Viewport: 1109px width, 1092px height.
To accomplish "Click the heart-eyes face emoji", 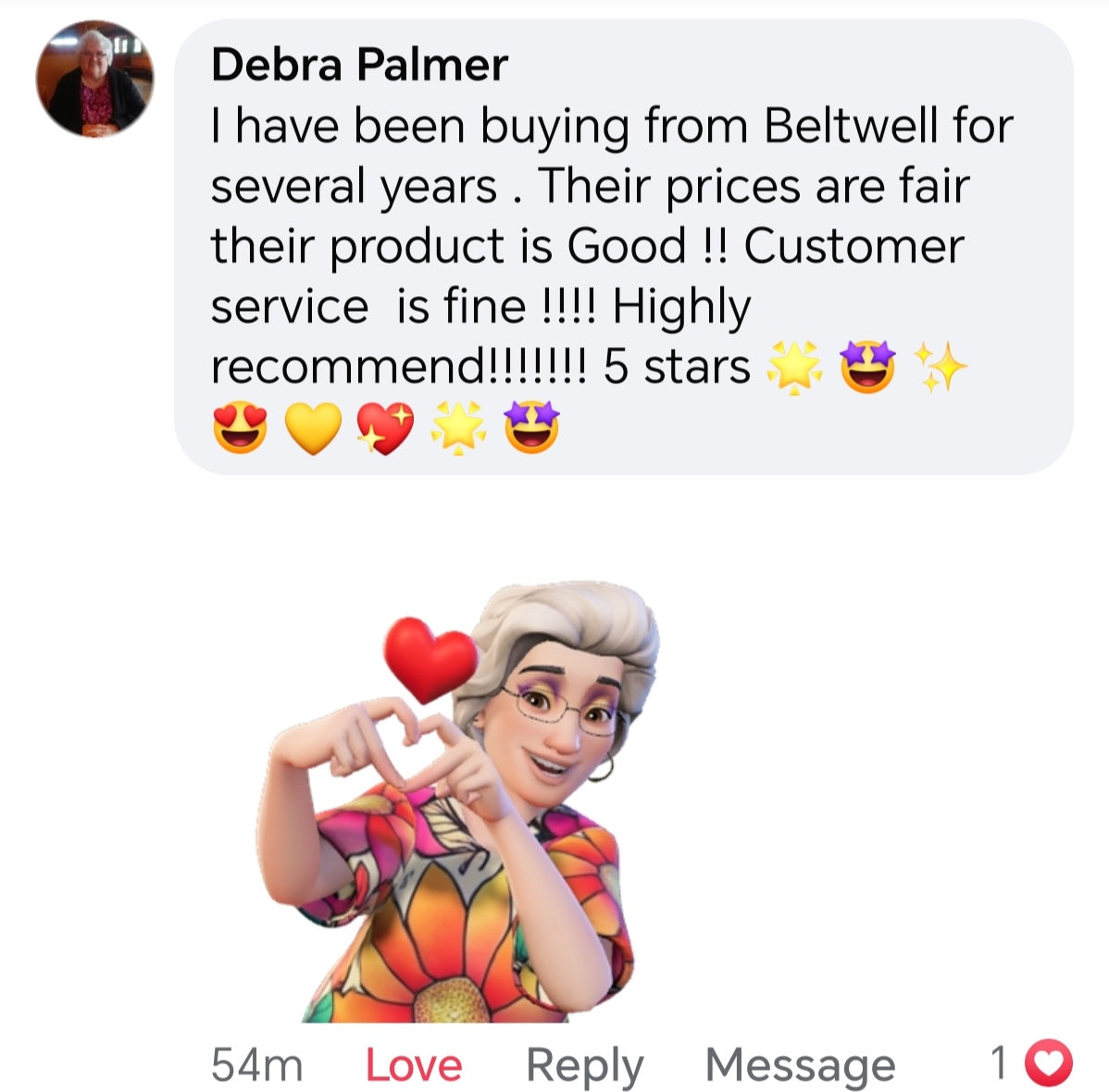I will pos(241,428).
